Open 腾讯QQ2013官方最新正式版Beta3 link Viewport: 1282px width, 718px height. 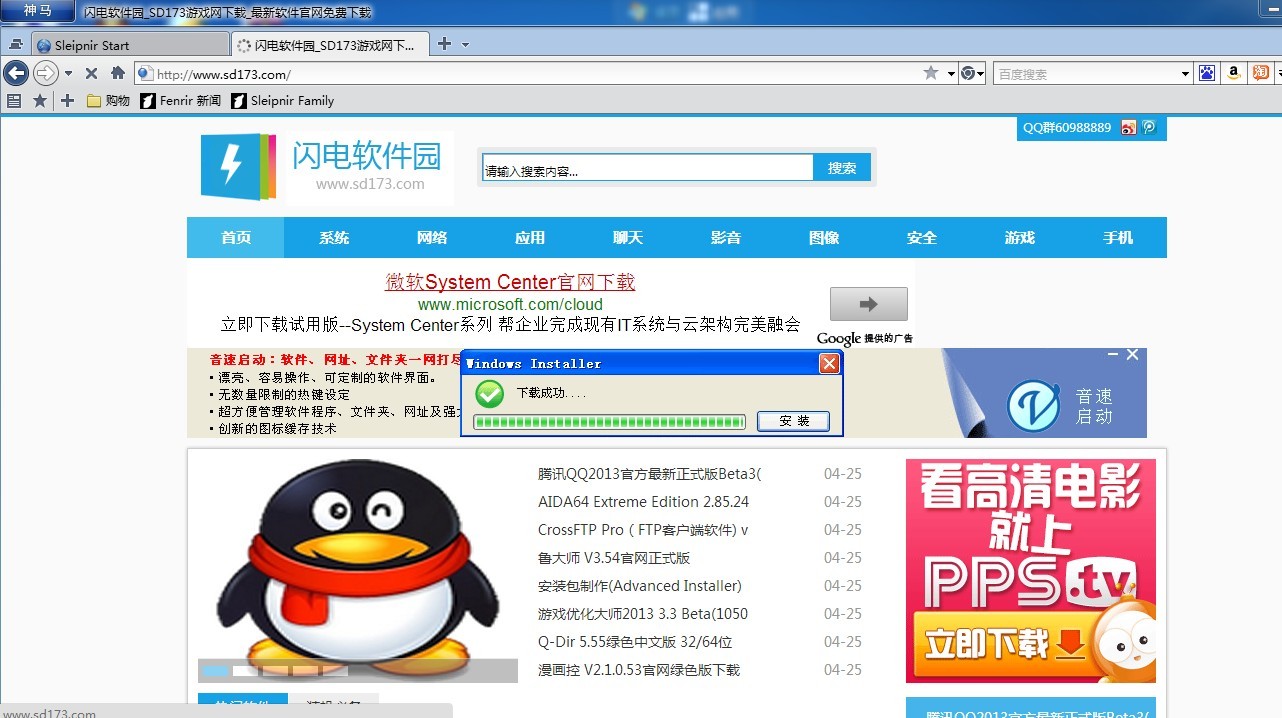pyautogui.click(x=649, y=474)
